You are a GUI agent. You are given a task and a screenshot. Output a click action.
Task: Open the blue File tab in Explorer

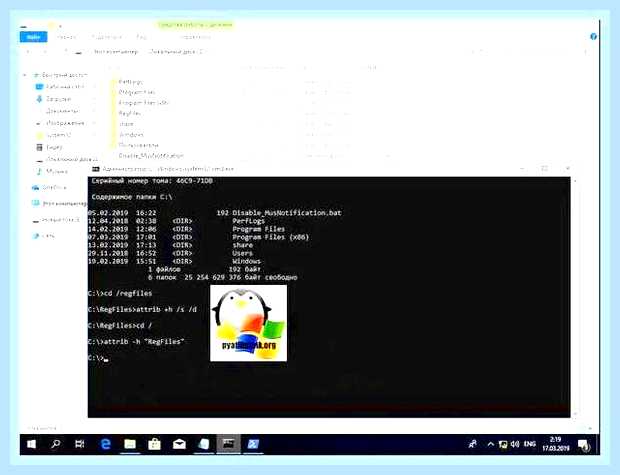tap(34, 37)
